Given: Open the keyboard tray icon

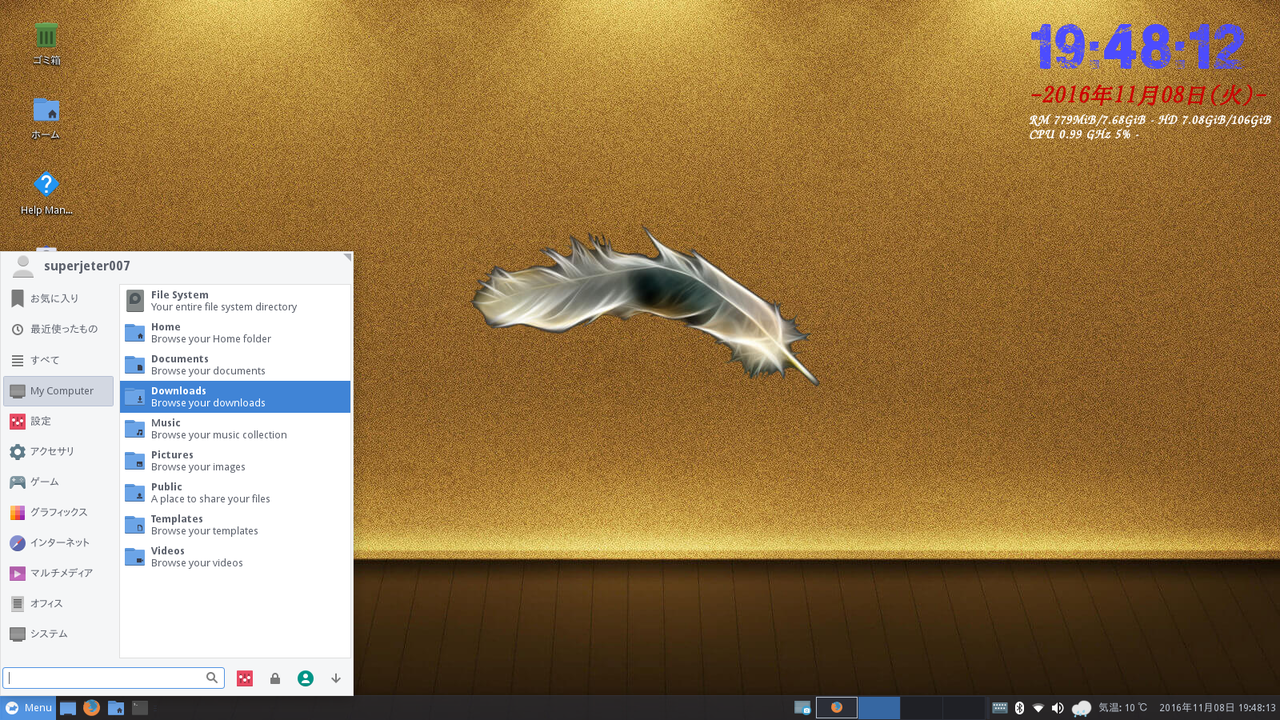Looking at the screenshot, I should [x=1000, y=708].
